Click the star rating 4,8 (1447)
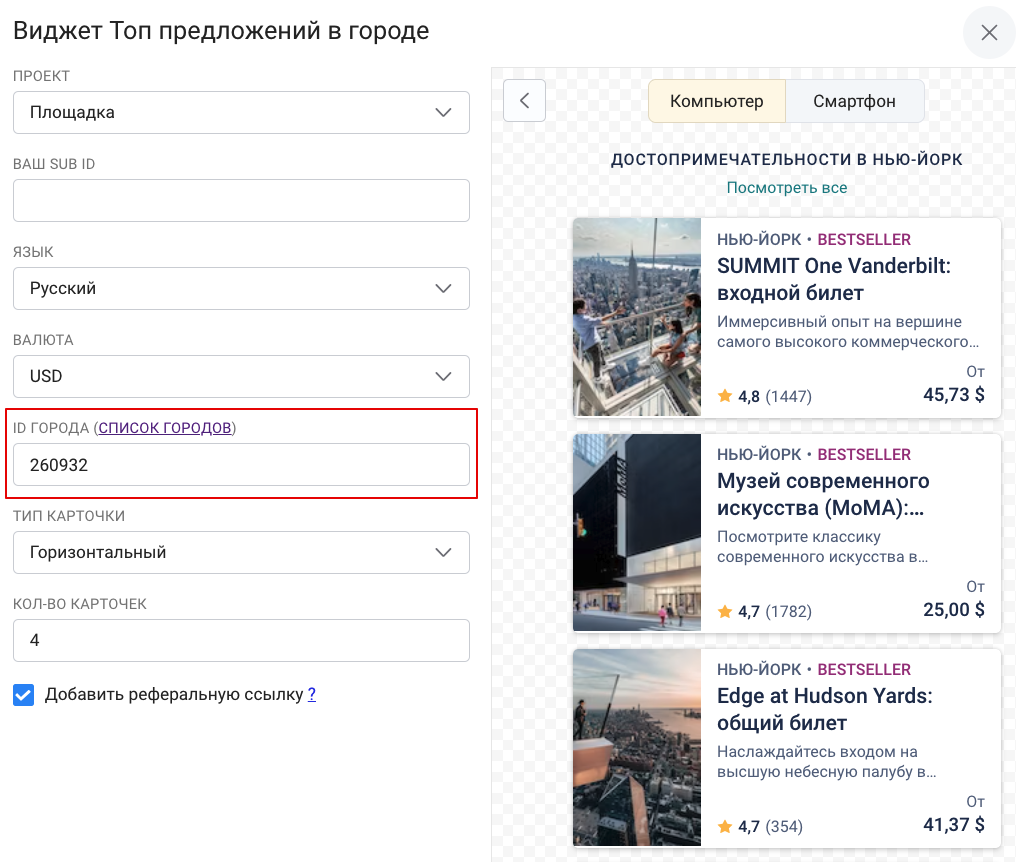Screen dimensions: 1016x862 coord(765,396)
